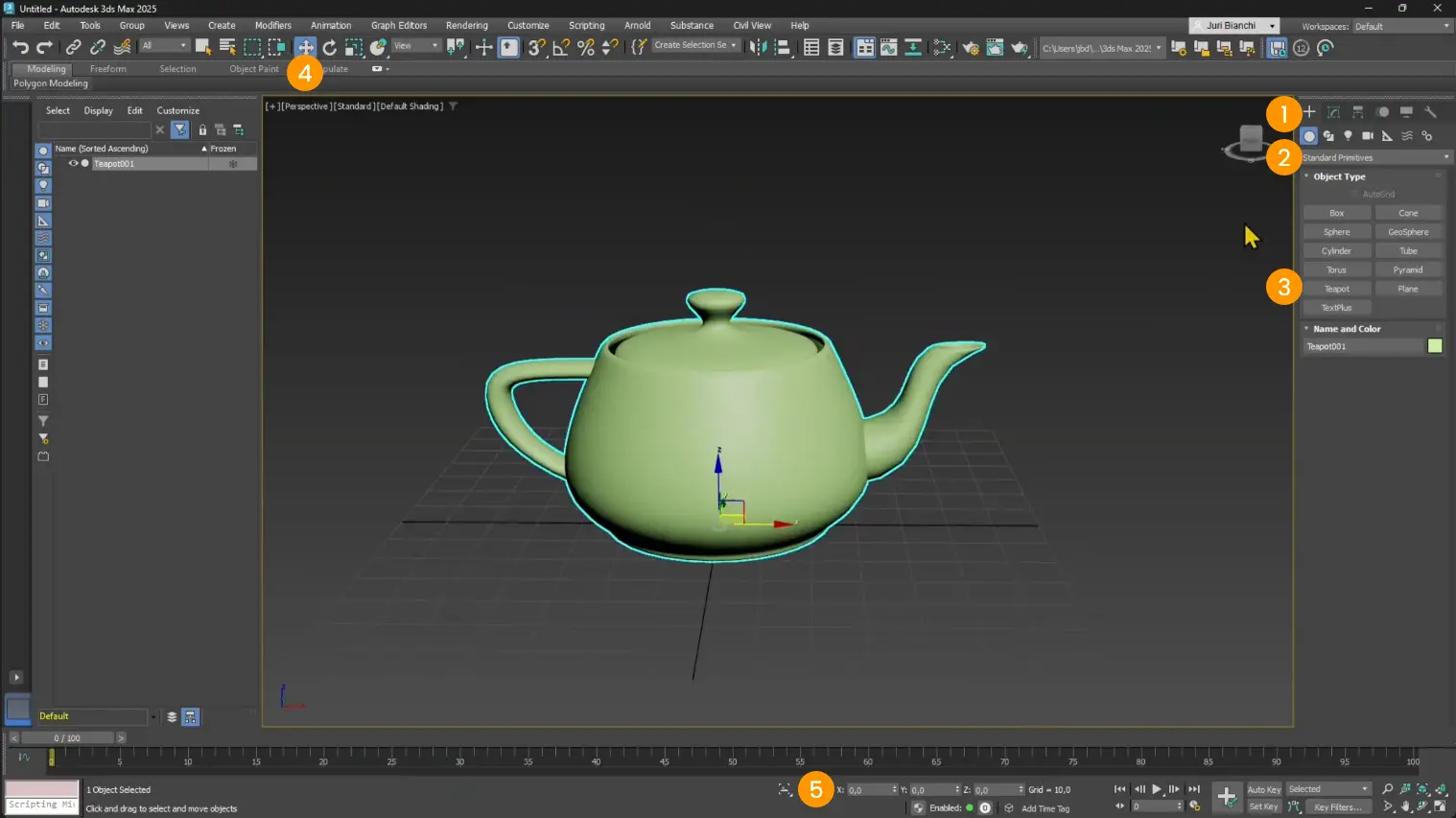Viewport: 1456px width, 818px height.
Task: Open the Selected key filter set dropdown
Action: 1328,789
